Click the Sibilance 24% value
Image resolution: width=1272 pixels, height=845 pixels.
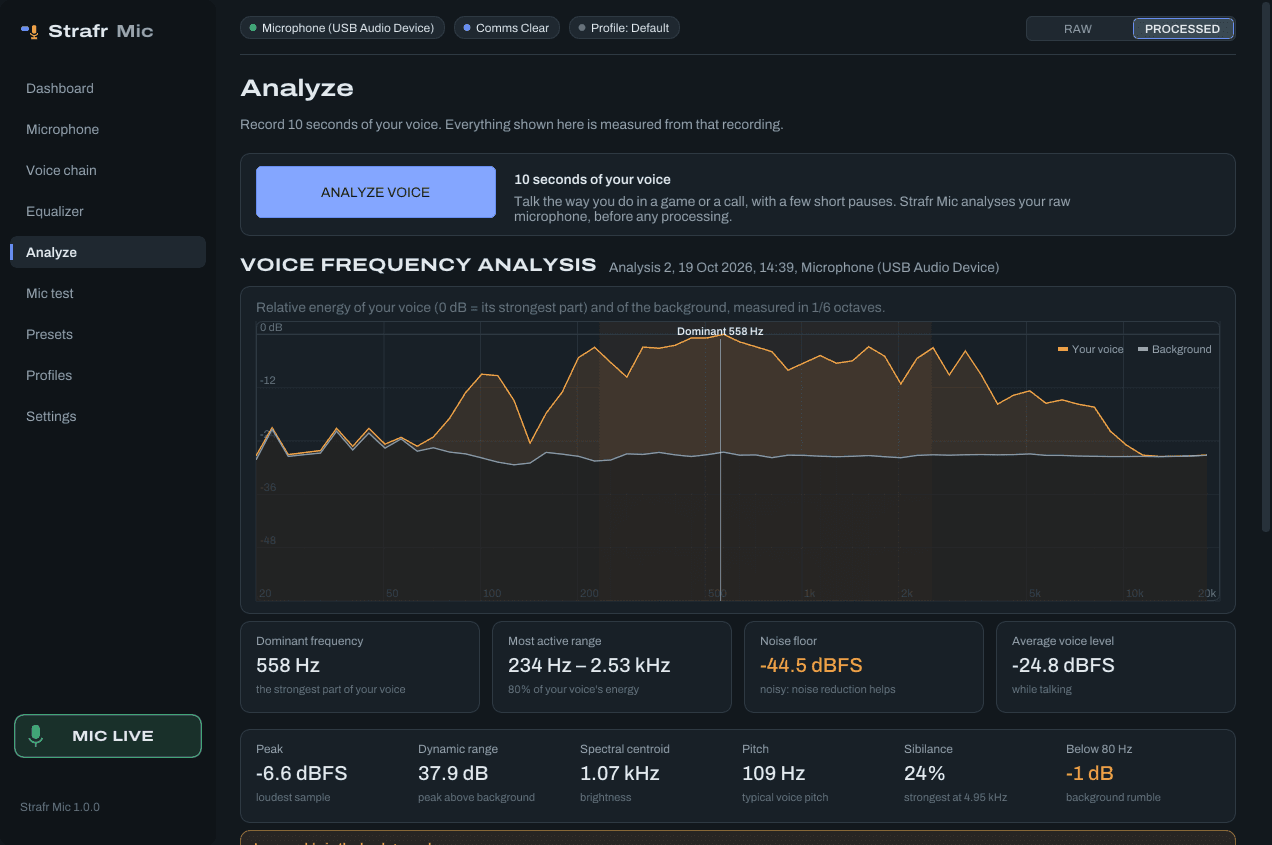[x=925, y=773]
